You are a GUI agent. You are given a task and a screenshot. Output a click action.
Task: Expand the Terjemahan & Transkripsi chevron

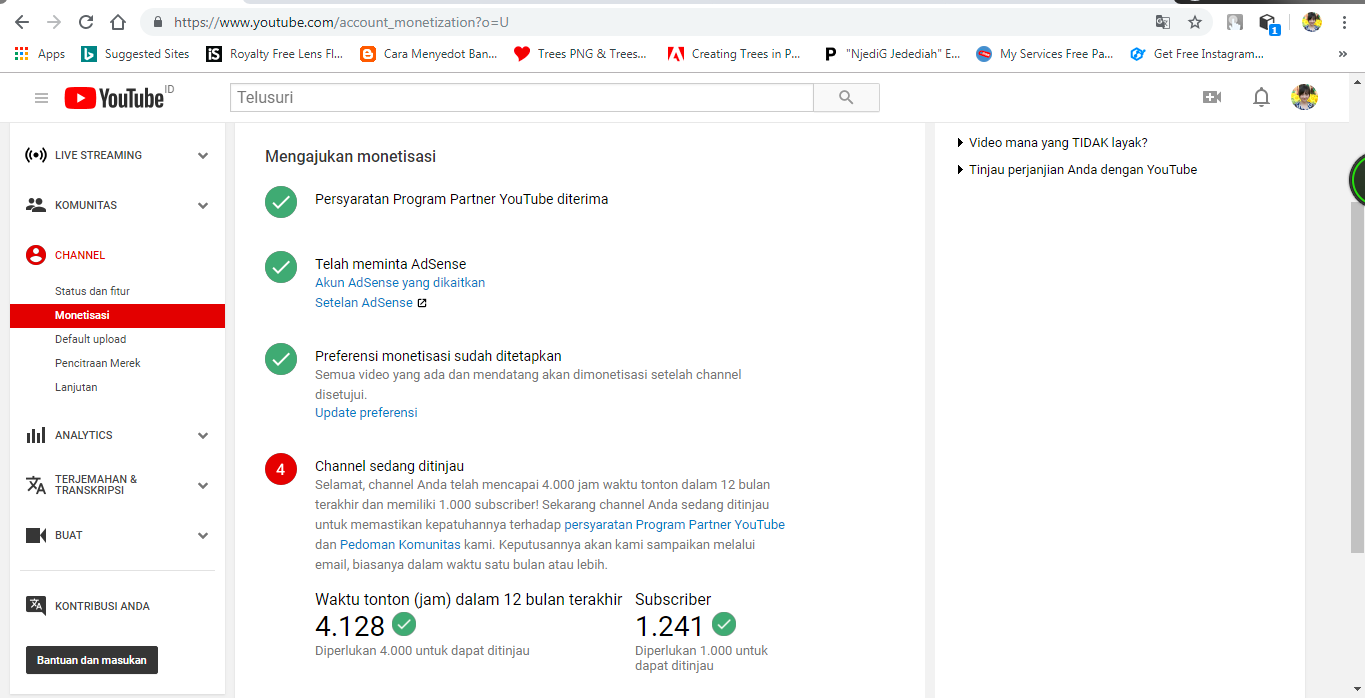(203, 485)
